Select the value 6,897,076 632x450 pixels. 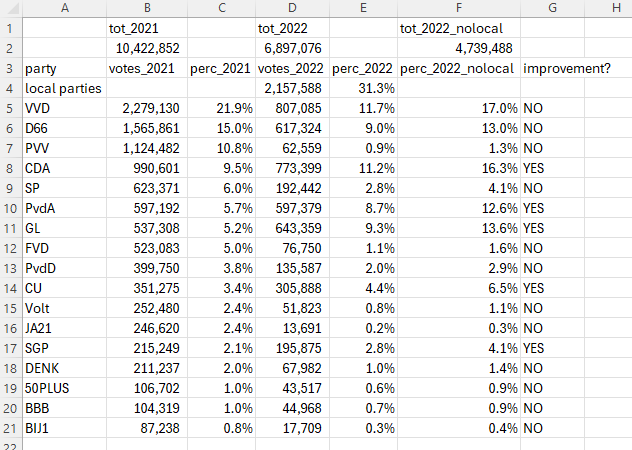pos(293,48)
